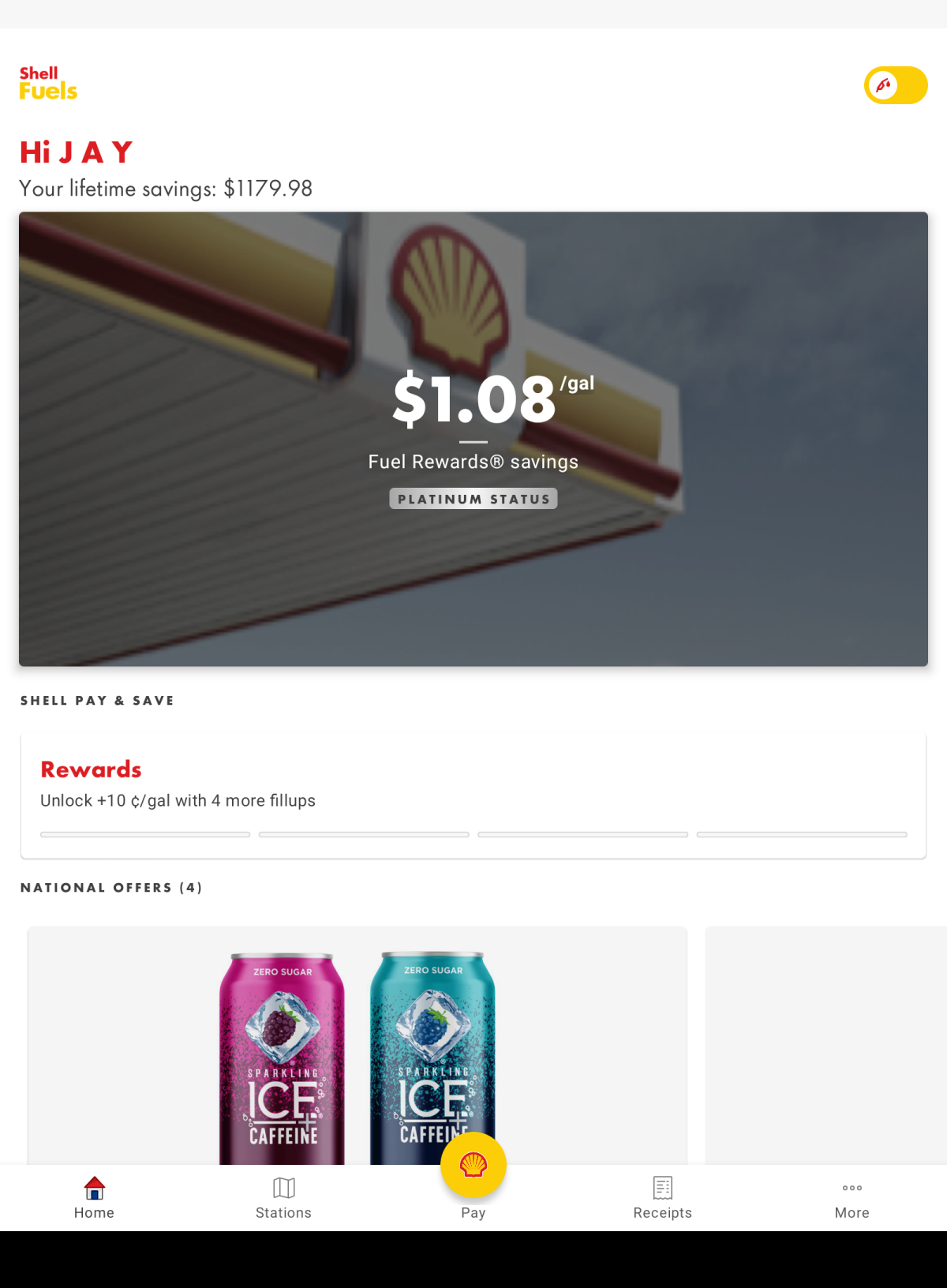Image resolution: width=947 pixels, height=1288 pixels.
Task: Open the Stations map icon
Action: pos(283,1188)
